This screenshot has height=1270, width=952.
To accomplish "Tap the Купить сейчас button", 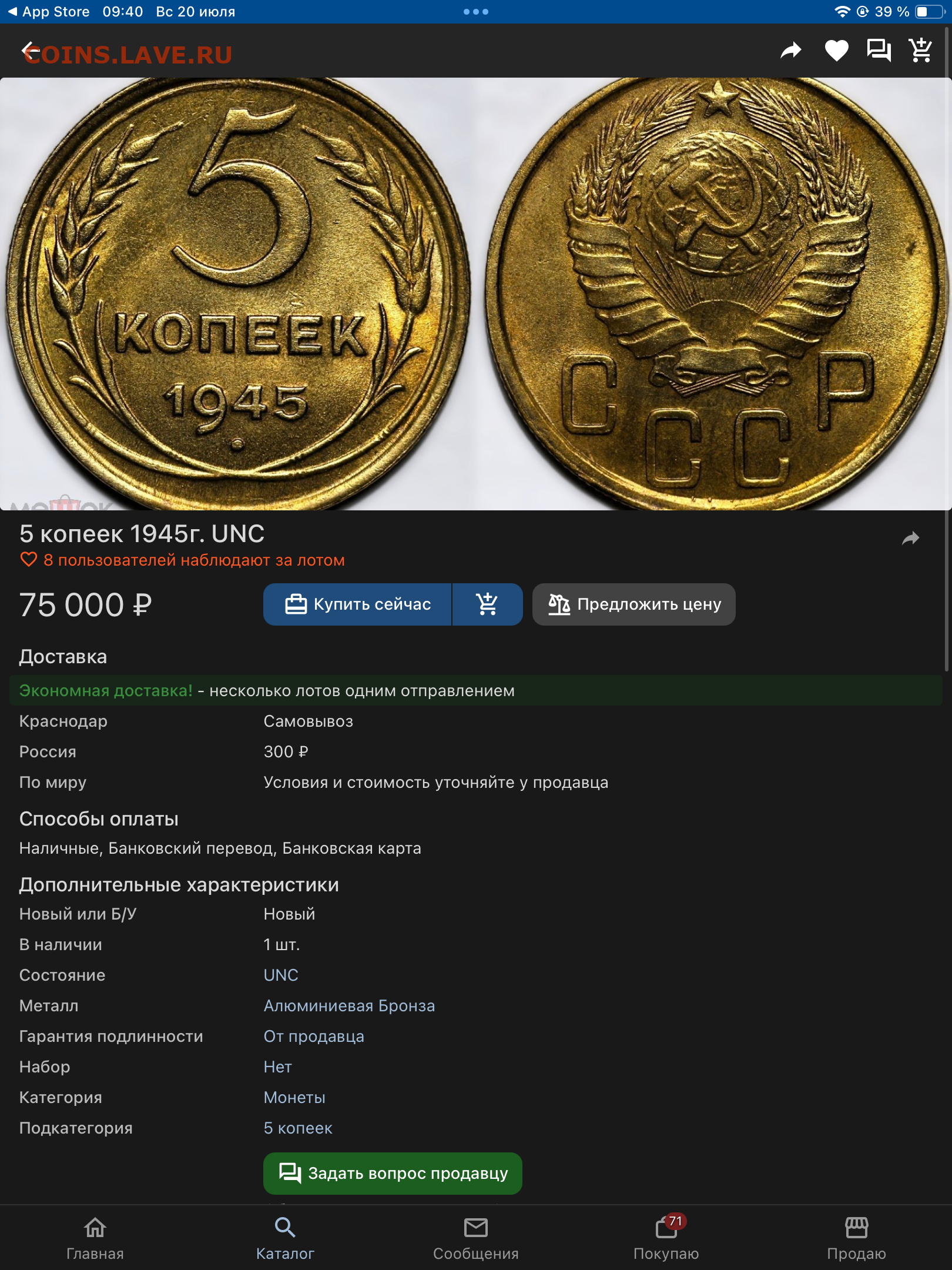I will click(x=357, y=604).
